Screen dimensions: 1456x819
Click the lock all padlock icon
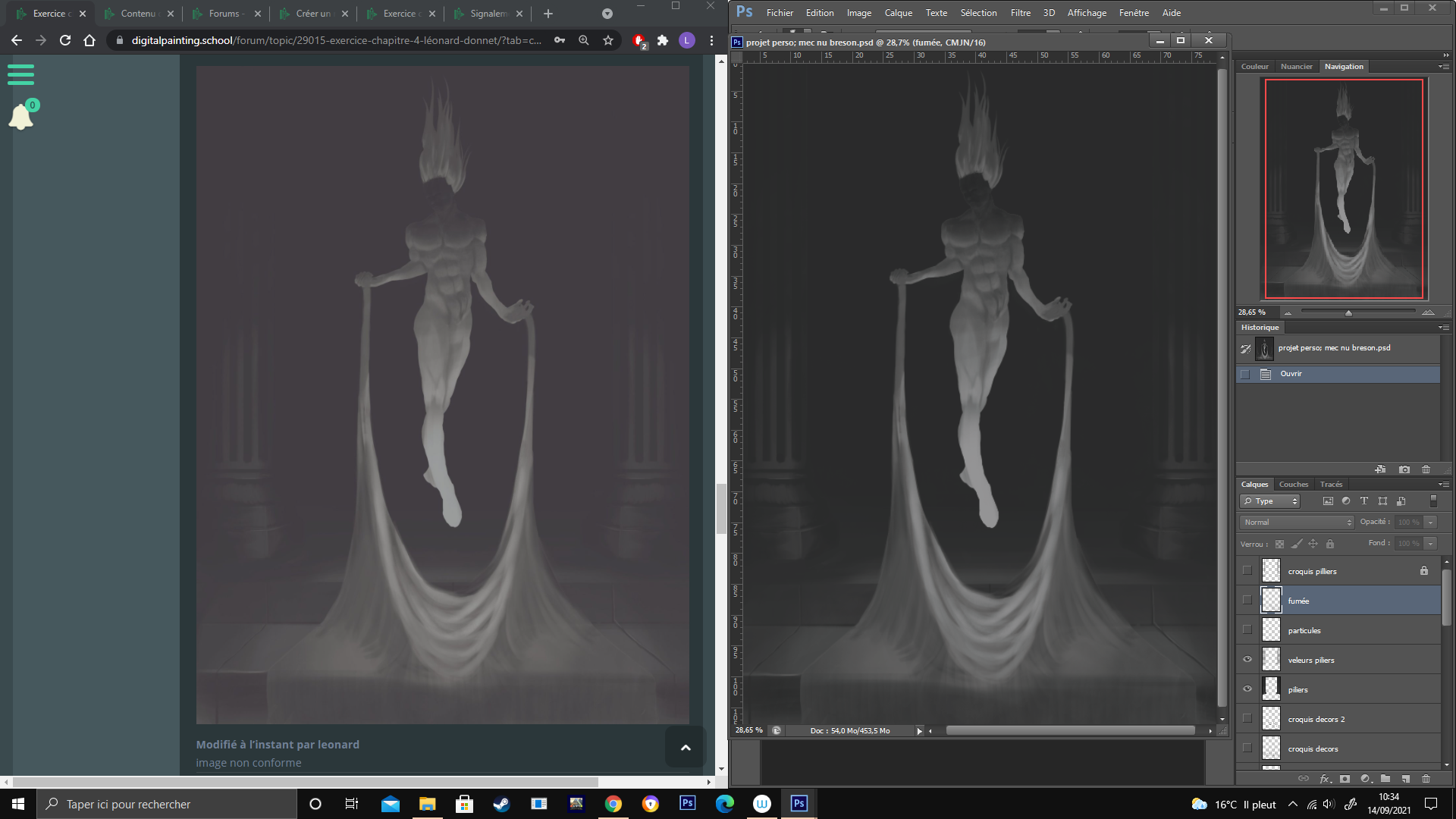pyautogui.click(x=1329, y=544)
